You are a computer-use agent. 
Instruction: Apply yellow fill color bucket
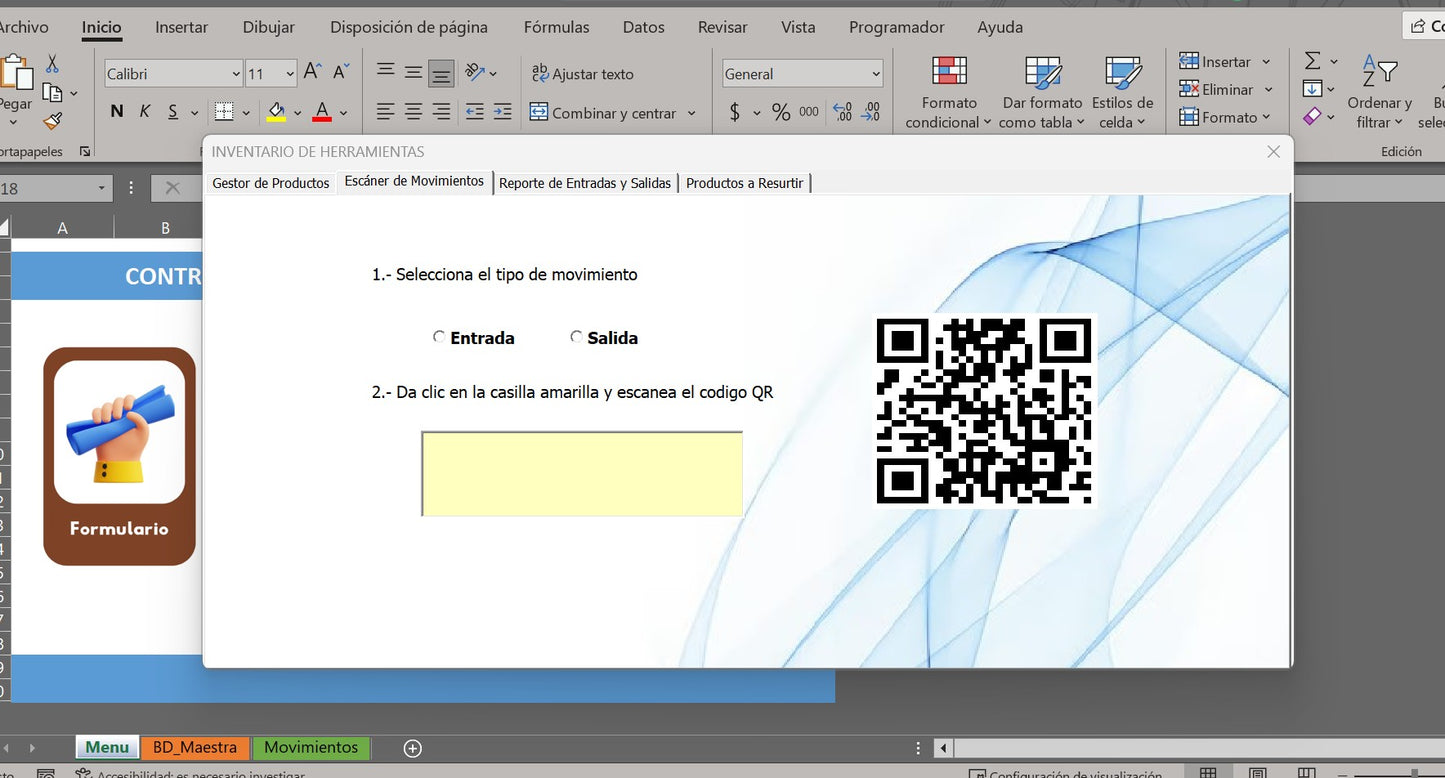277,112
